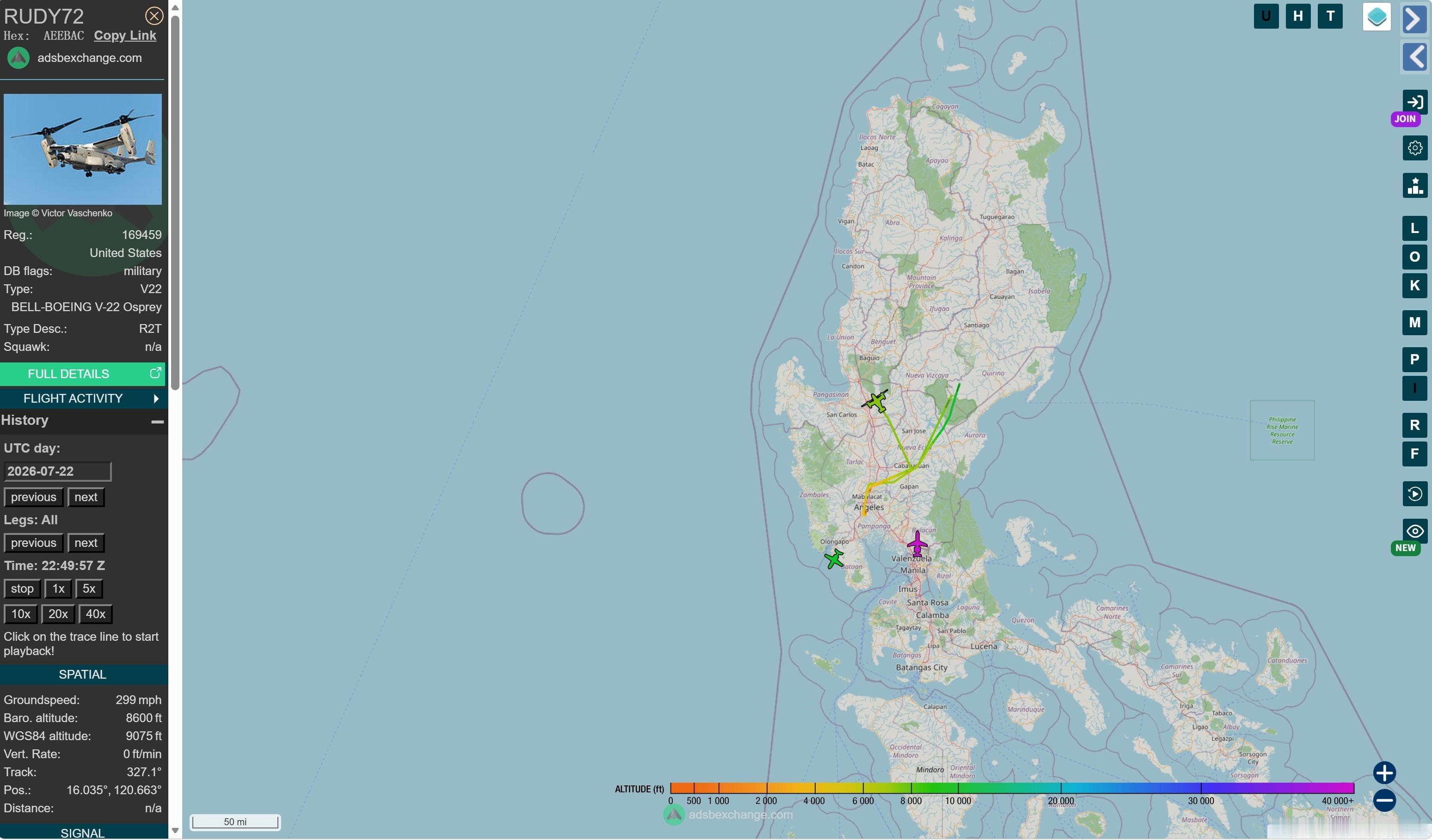Open the V-22 Osprey photo thumbnail
The image size is (1432, 840).
click(83, 149)
